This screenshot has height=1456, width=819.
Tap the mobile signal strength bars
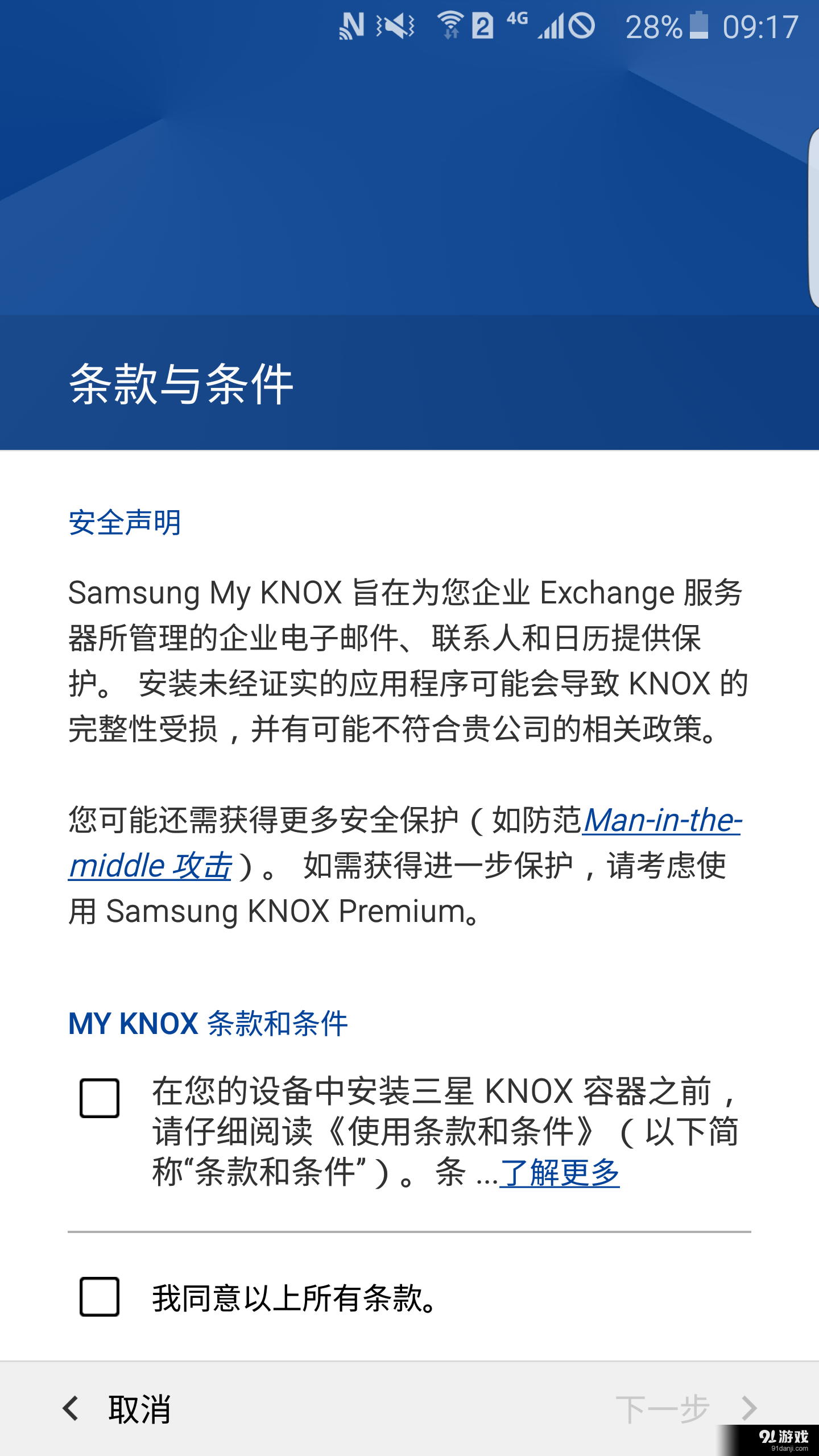(x=551, y=26)
